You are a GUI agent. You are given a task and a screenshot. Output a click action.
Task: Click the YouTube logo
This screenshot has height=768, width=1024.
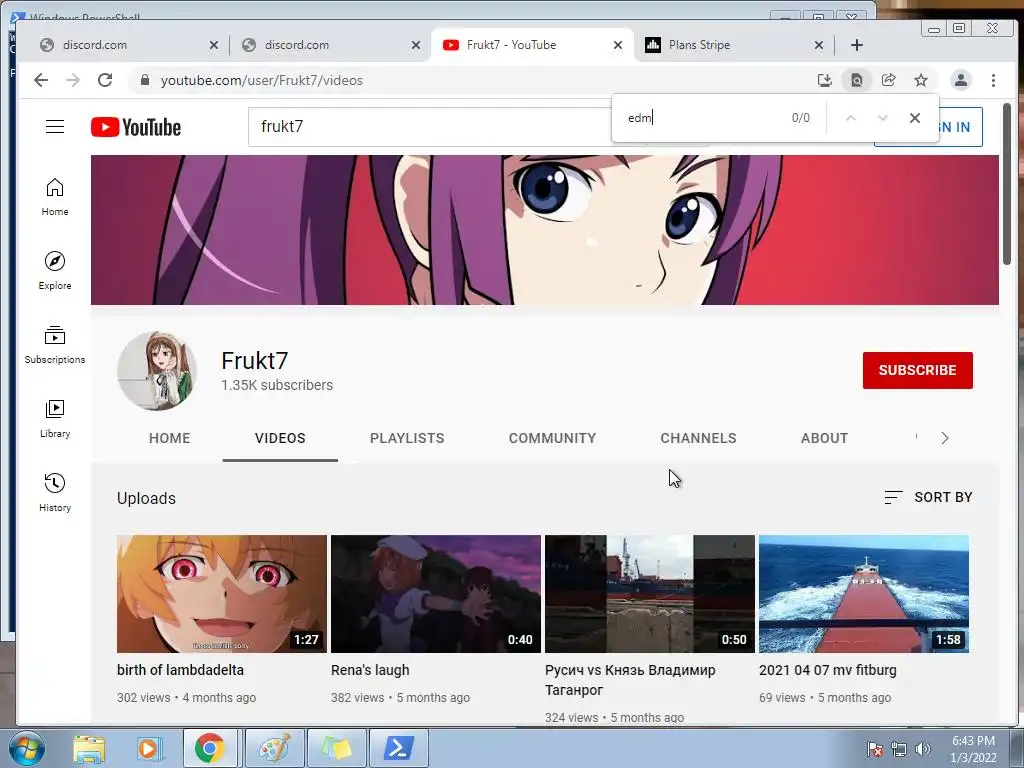(x=136, y=127)
